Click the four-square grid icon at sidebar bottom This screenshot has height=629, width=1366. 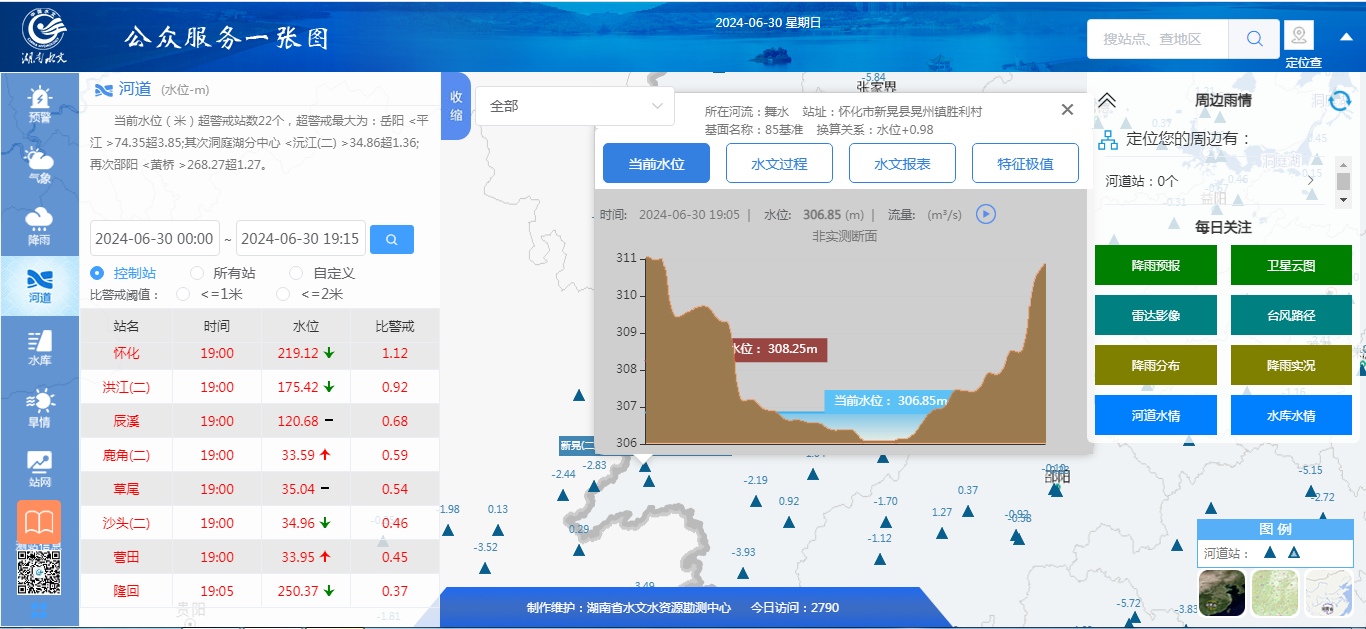(39, 611)
